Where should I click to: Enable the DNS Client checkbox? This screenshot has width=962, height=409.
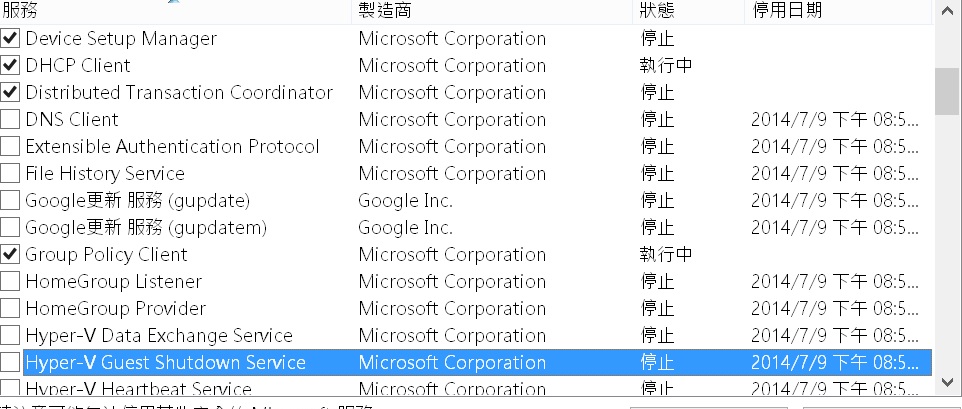click(10, 120)
